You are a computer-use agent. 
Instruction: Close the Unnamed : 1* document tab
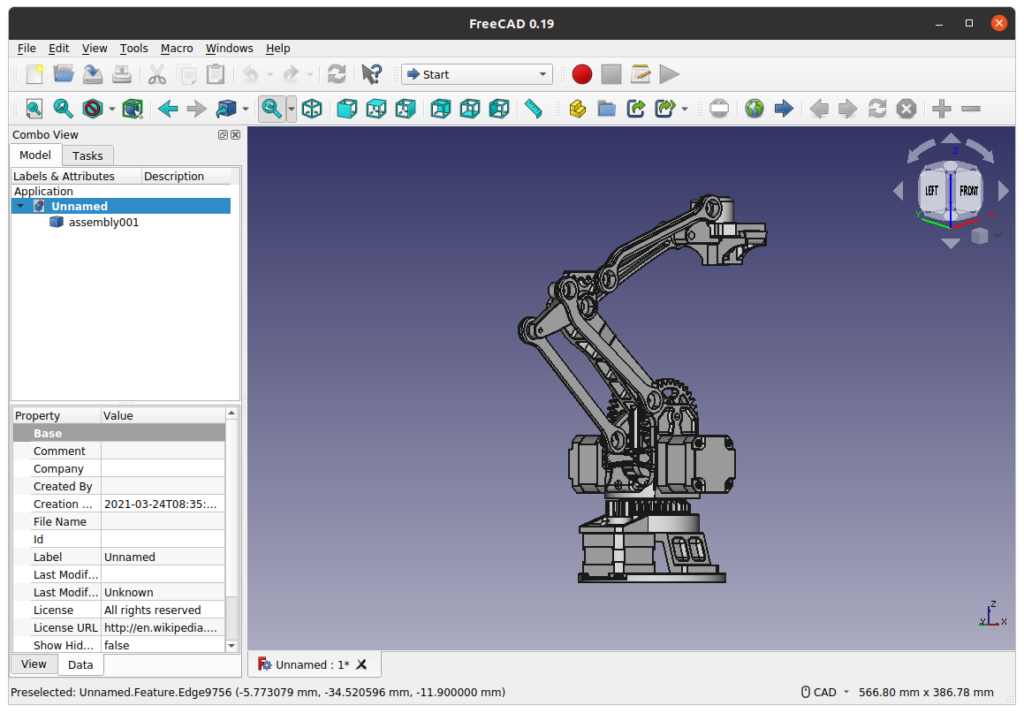click(x=361, y=665)
